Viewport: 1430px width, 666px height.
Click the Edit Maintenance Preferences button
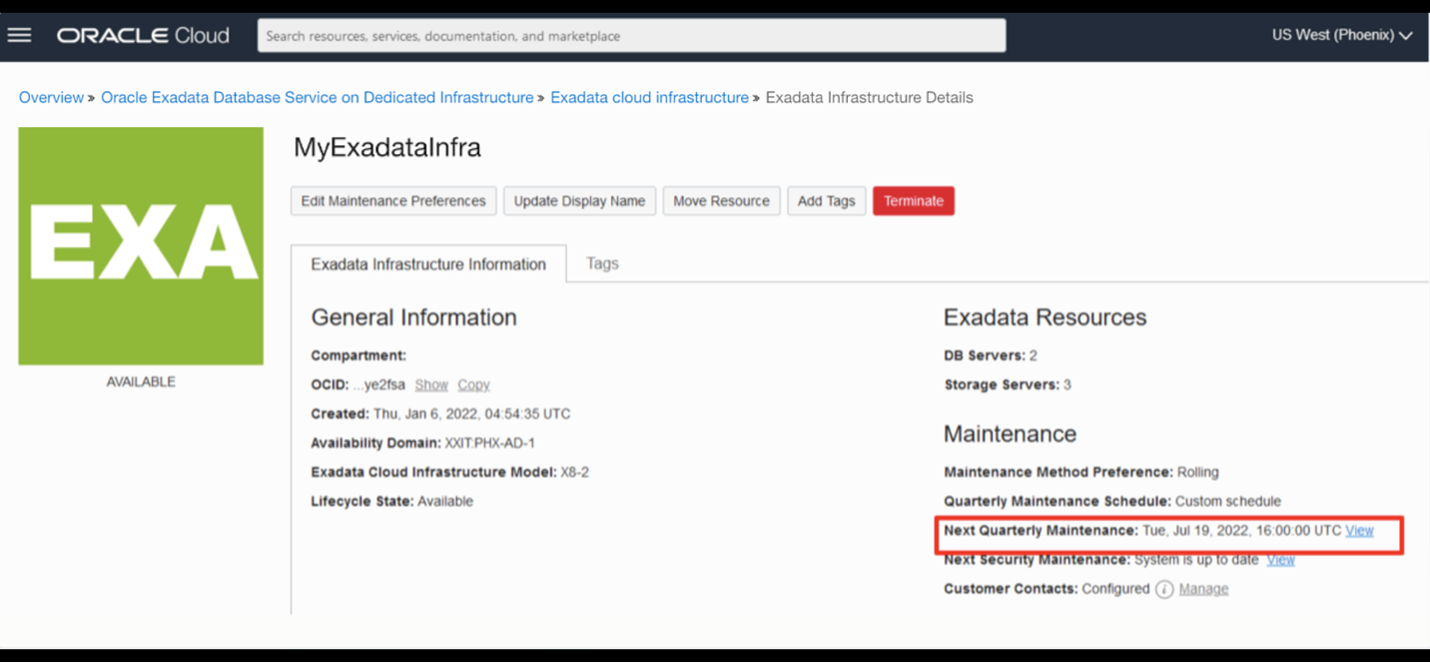(393, 201)
